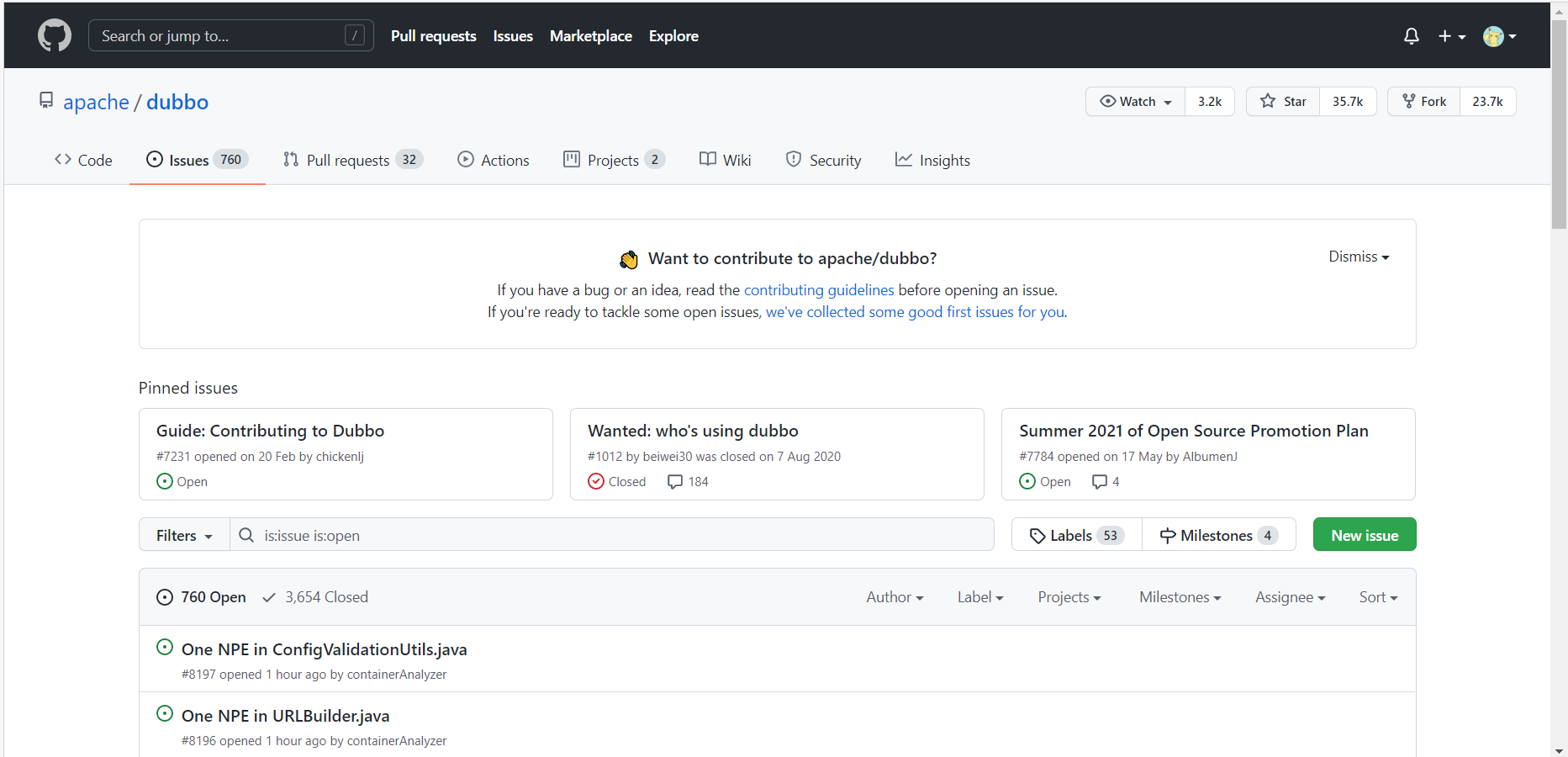This screenshot has height=757, width=1568.
Task: Open the Assignee filter dropdown
Action: coord(1291,597)
